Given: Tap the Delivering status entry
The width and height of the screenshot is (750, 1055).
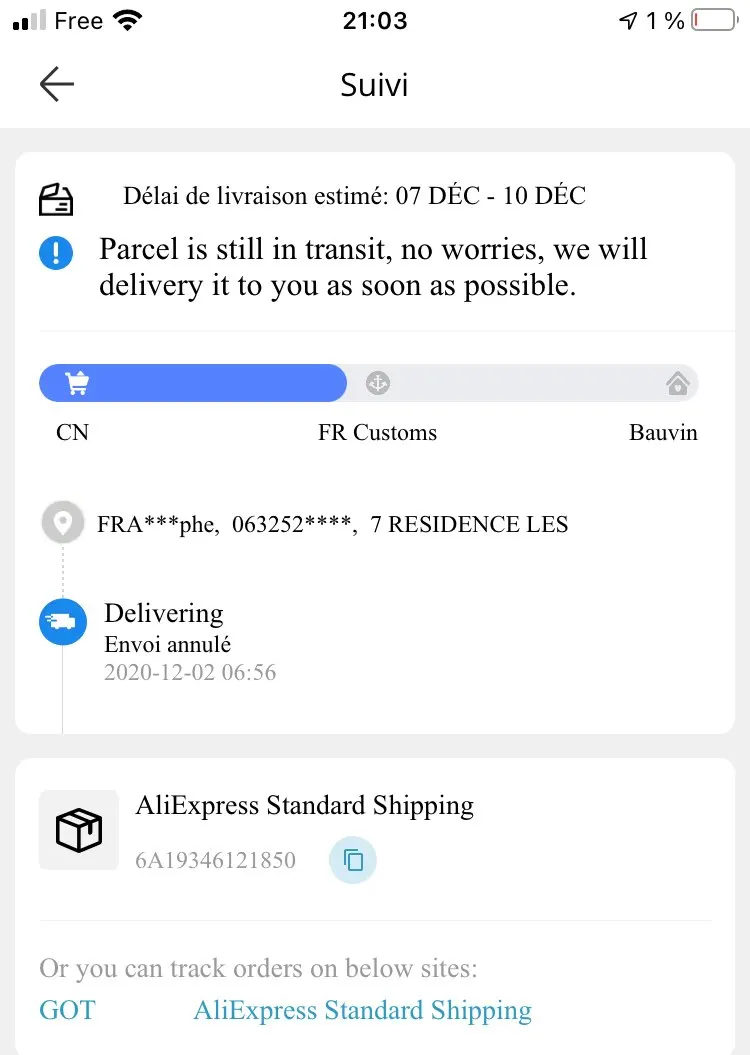Looking at the screenshot, I should (164, 613).
